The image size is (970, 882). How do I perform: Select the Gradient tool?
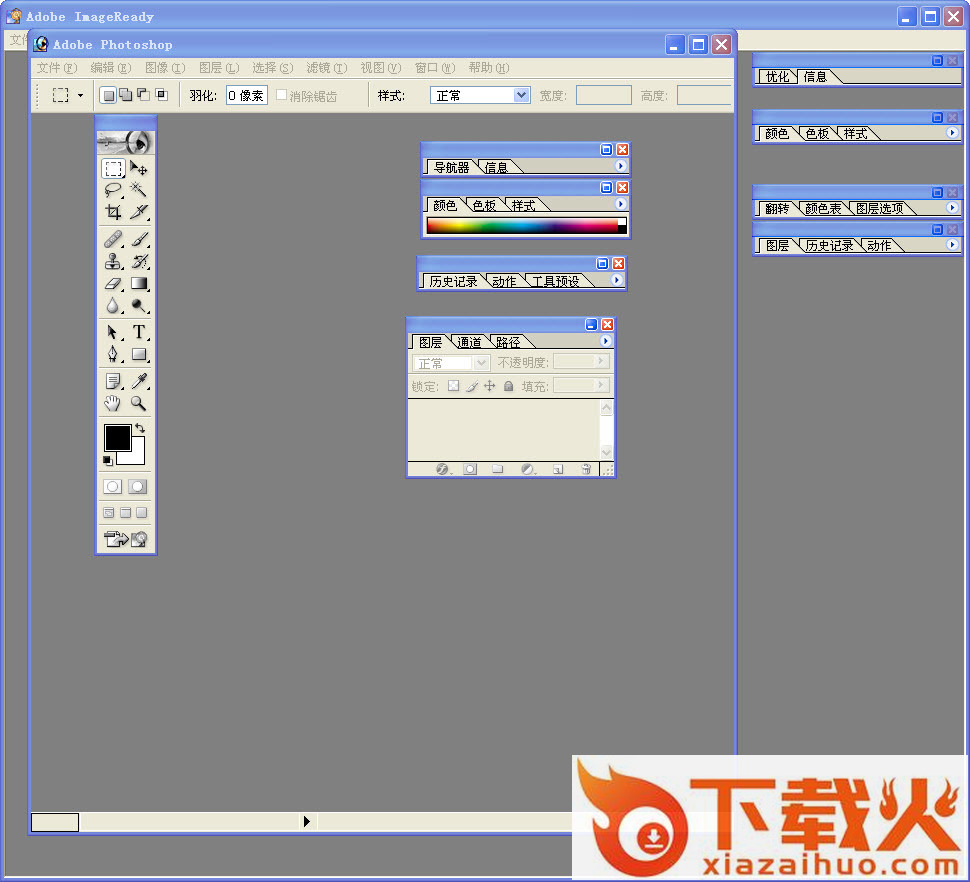pyautogui.click(x=139, y=283)
